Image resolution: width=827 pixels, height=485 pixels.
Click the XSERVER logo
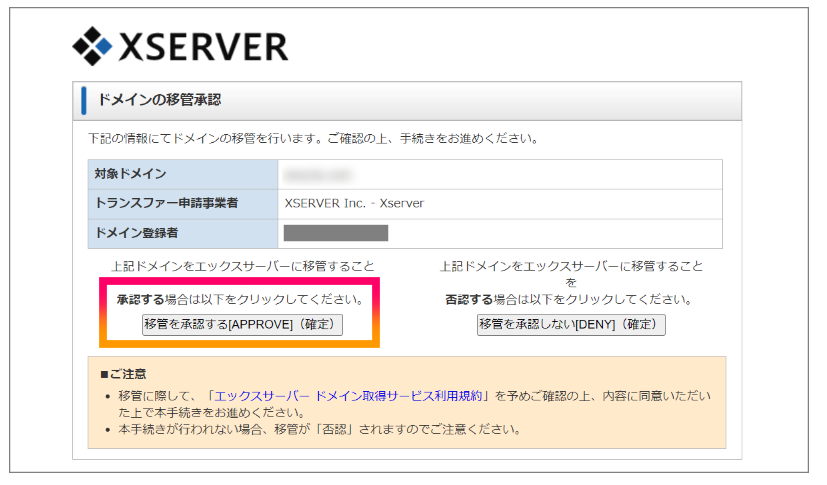(x=180, y=46)
